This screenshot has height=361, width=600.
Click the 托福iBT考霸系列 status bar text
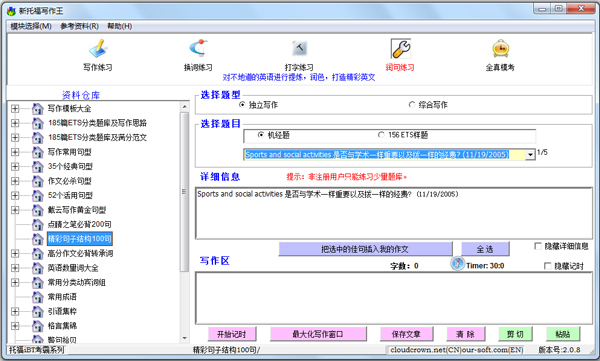(x=37, y=350)
